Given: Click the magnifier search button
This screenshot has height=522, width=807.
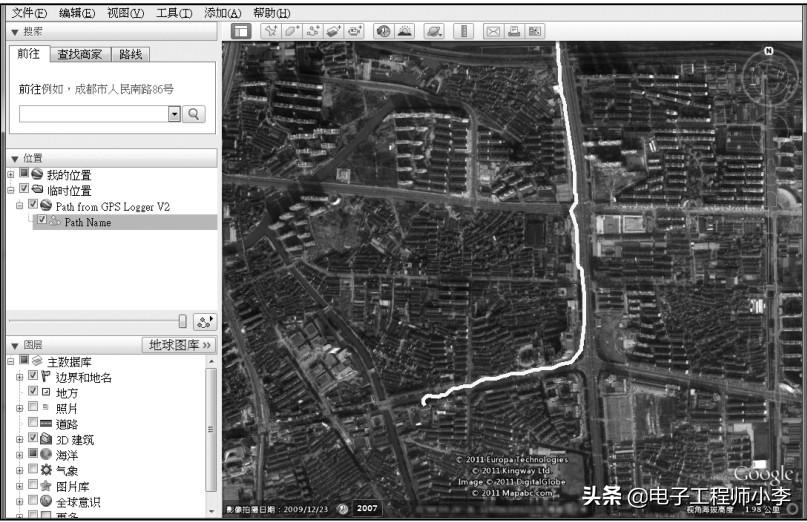Looking at the screenshot, I should (193, 114).
